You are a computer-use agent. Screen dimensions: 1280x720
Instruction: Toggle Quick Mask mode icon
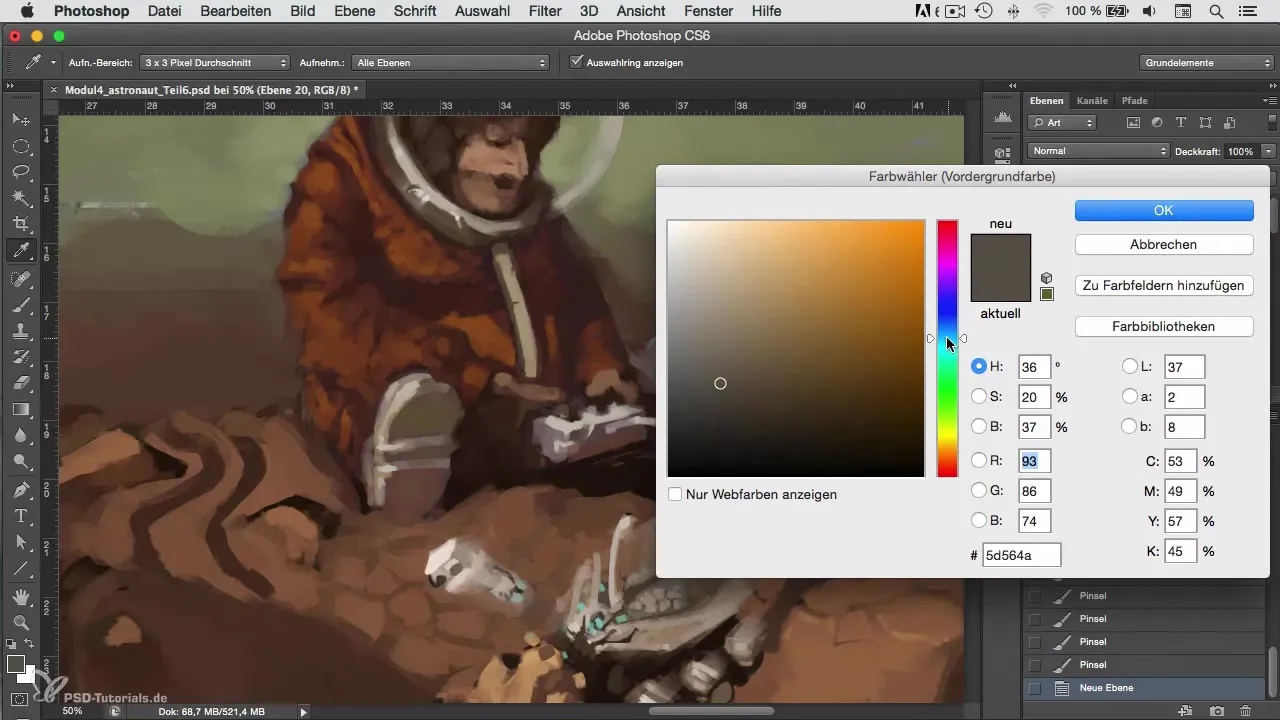19,699
